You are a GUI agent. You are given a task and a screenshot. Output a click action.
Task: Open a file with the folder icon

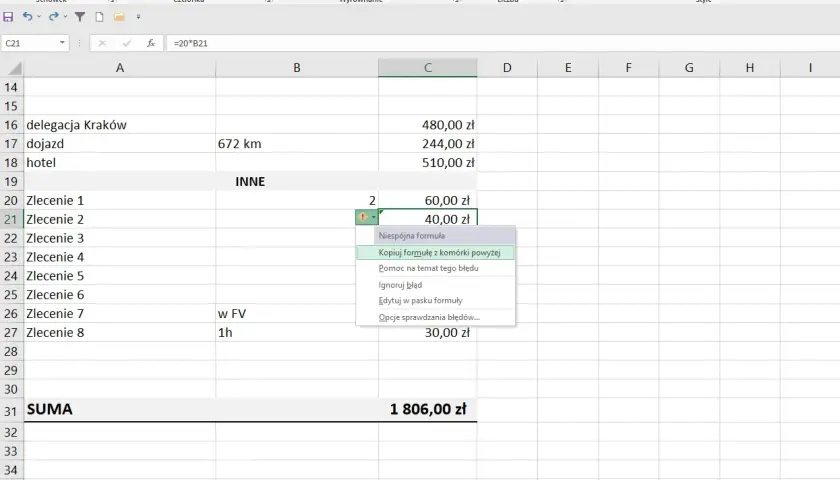pyautogui.click(x=119, y=17)
